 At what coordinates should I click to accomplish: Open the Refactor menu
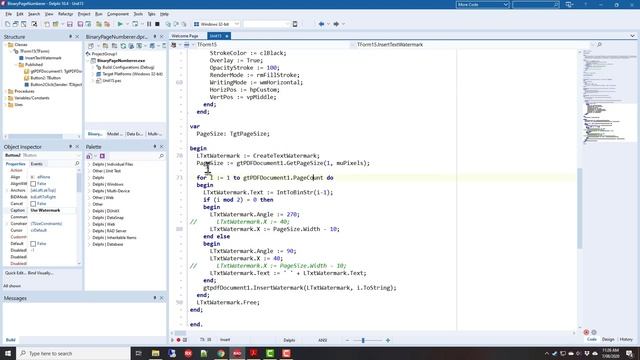click(x=65, y=14)
